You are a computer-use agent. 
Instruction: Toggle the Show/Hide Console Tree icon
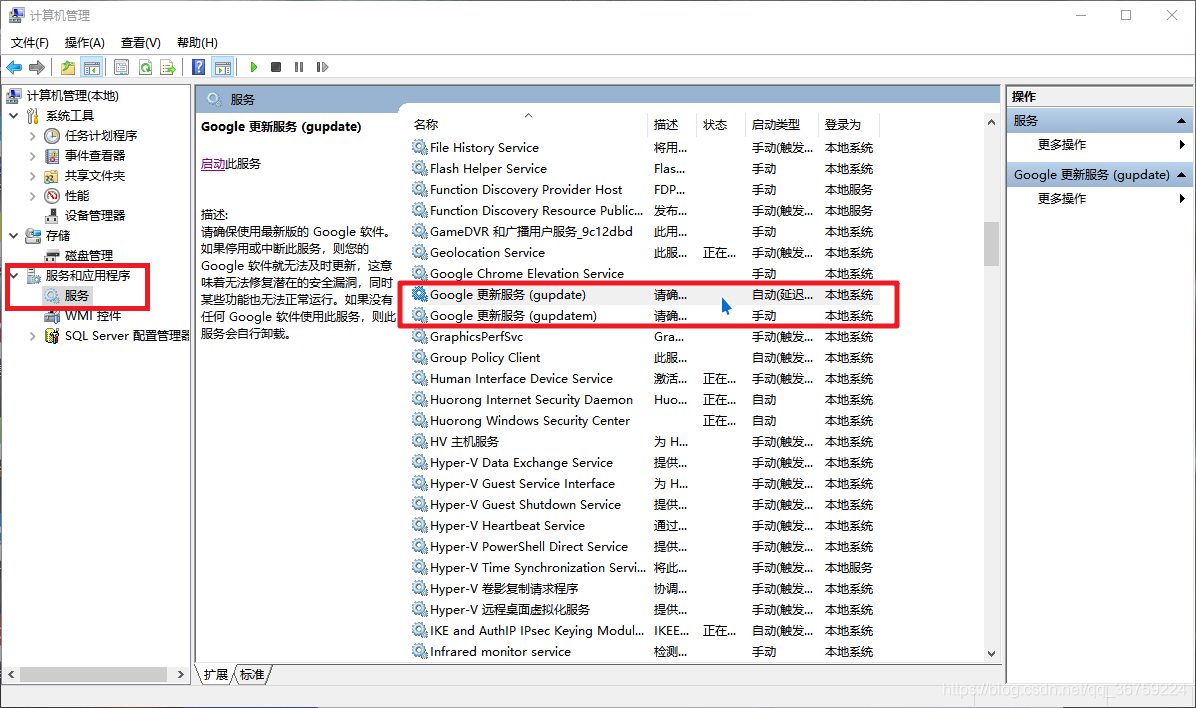(x=92, y=68)
